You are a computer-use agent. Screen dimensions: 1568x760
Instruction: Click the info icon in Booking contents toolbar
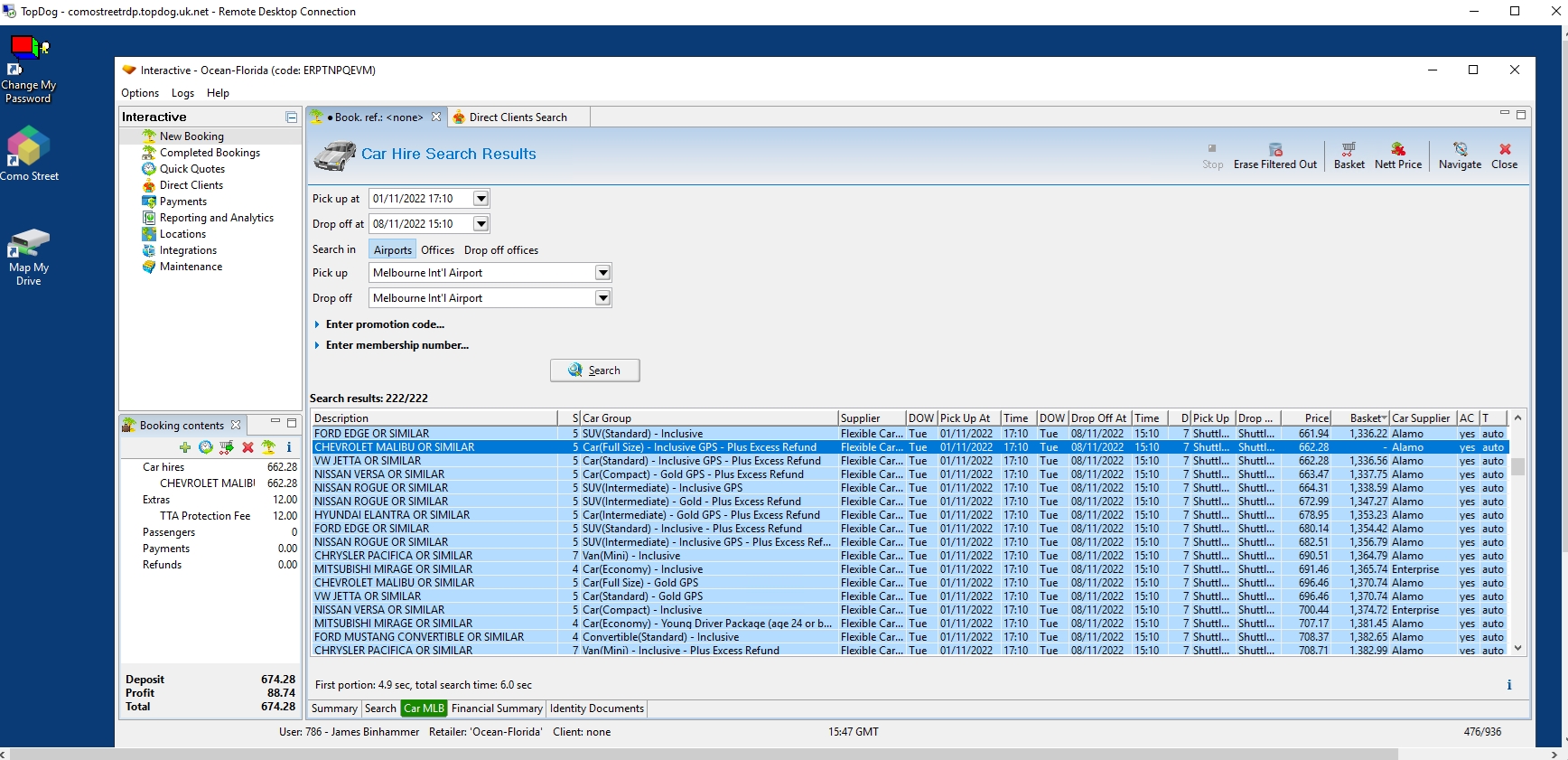click(289, 447)
